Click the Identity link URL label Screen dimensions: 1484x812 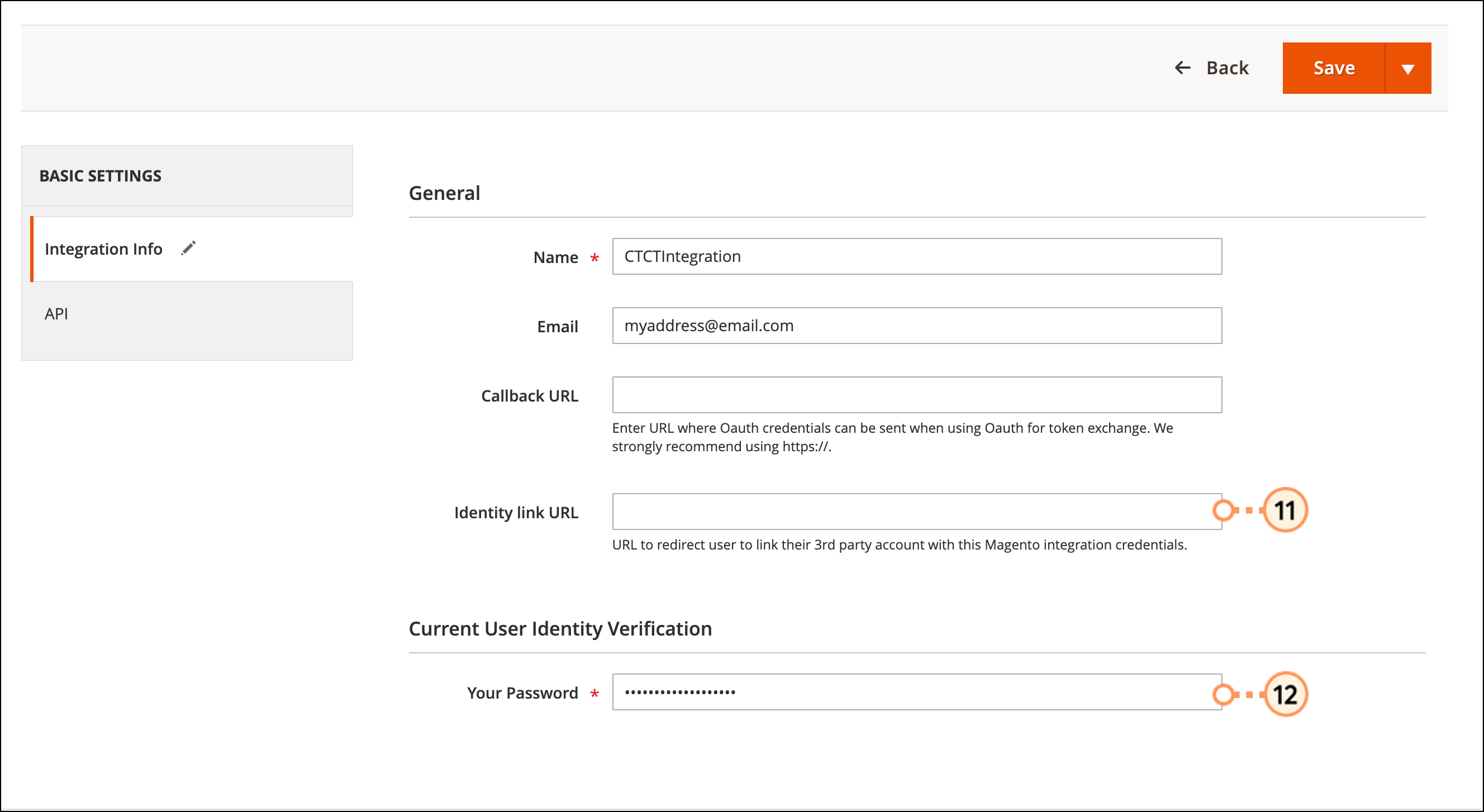[516, 513]
